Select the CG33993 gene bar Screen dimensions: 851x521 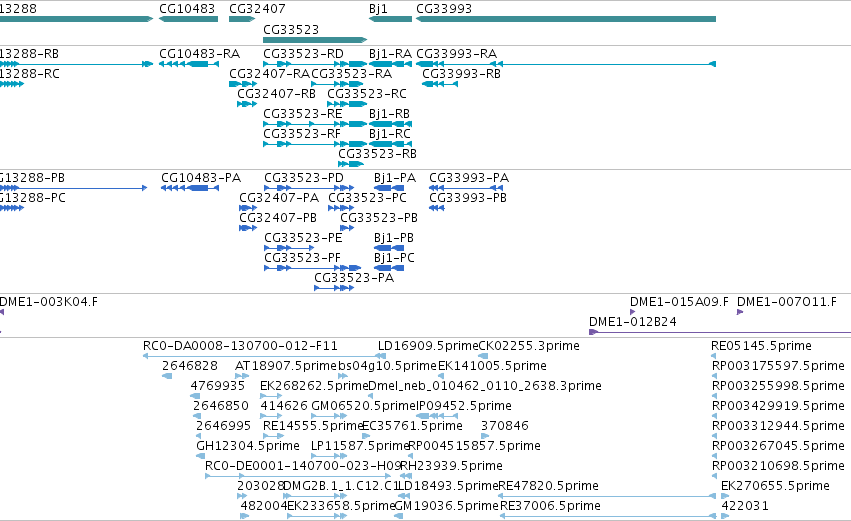[x=566, y=19]
